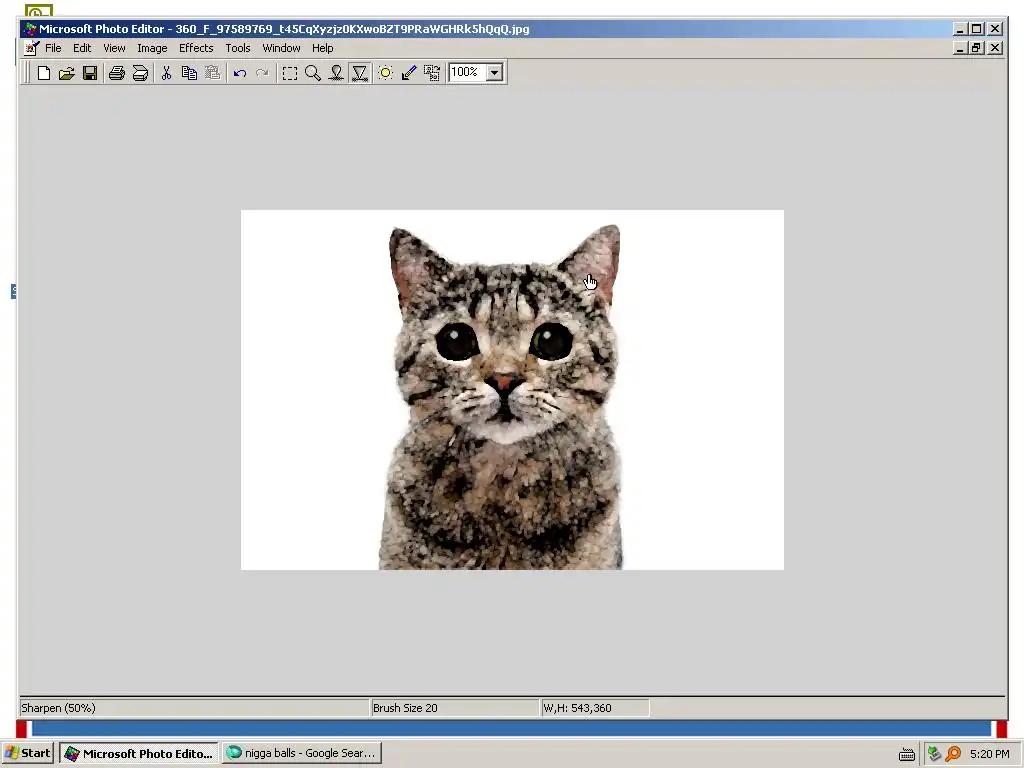
Task: Open the Help menu
Action: click(x=322, y=48)
